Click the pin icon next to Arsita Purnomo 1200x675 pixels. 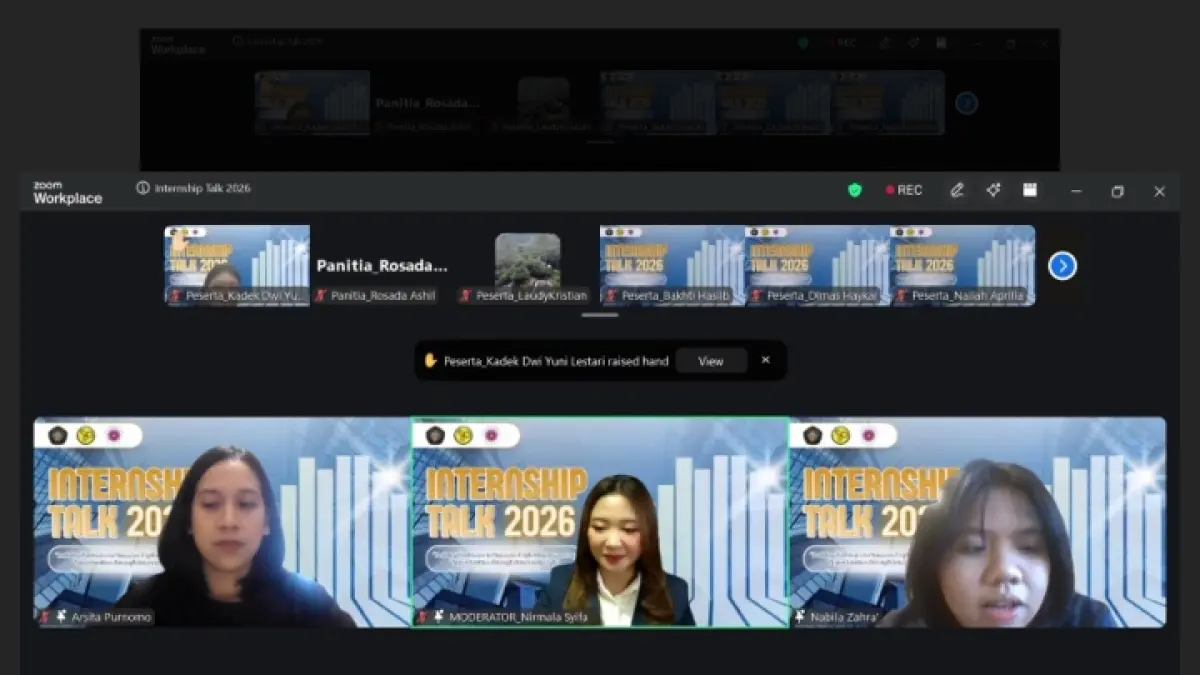click(x=61, y=617)
